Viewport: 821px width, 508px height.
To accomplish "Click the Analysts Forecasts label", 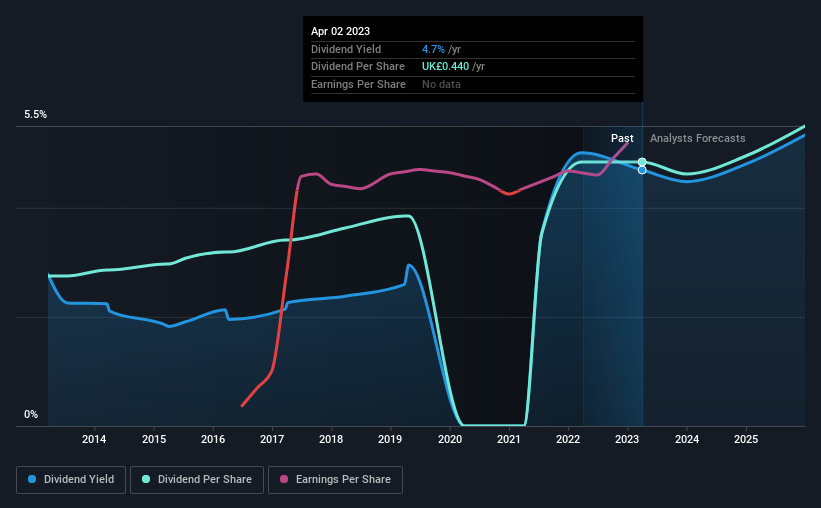I will point(697,138).
